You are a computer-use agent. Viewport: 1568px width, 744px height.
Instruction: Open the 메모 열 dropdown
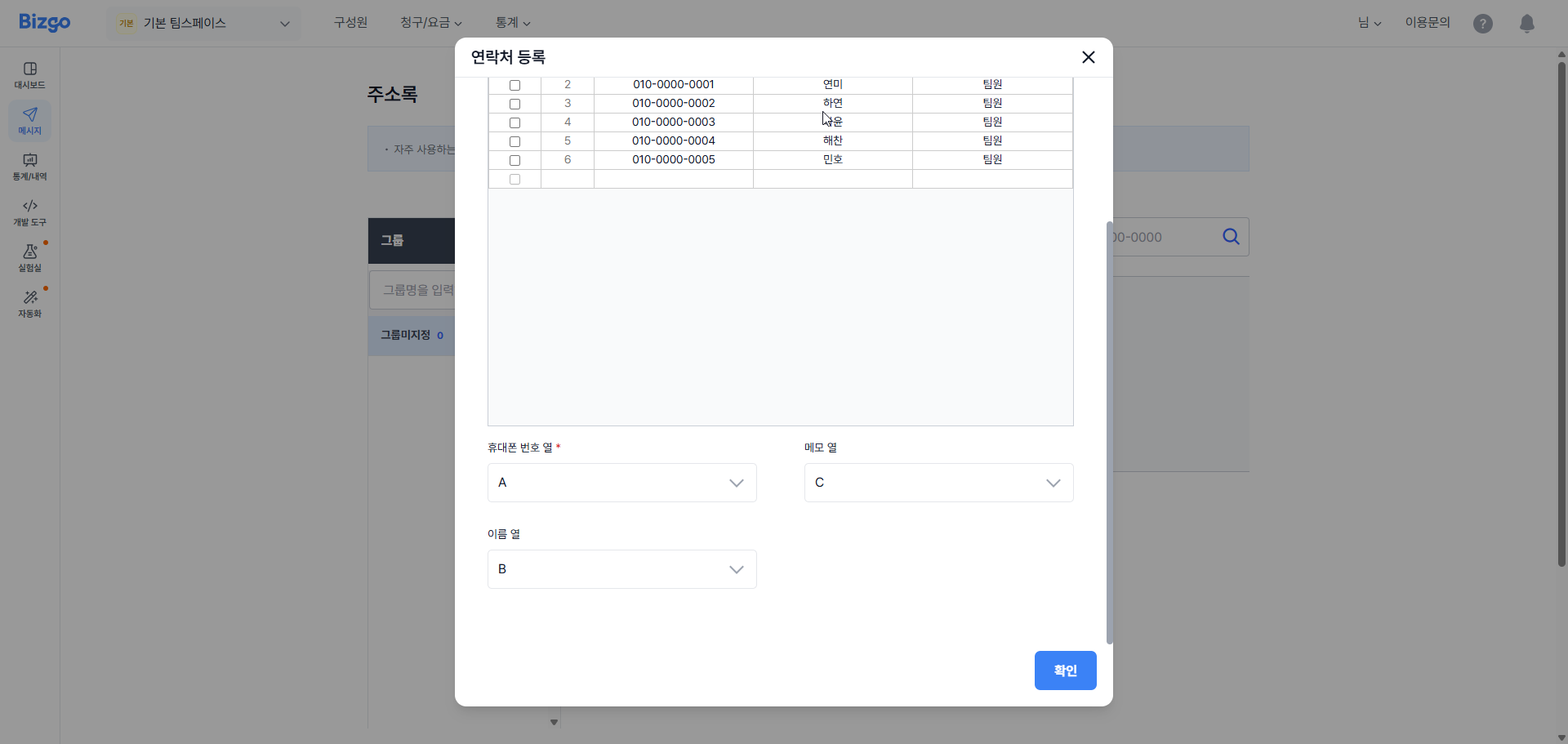point(938,483)
